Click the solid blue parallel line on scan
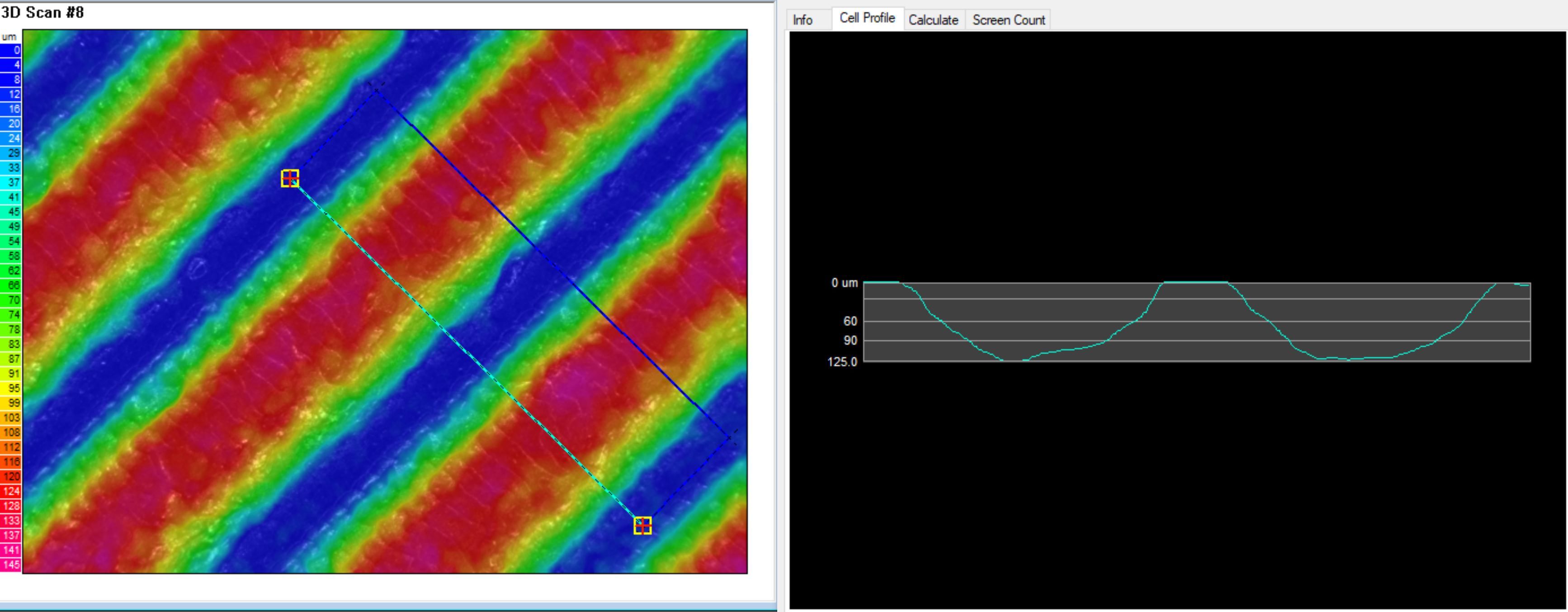The image size is (1568, 612). (553, 264)
